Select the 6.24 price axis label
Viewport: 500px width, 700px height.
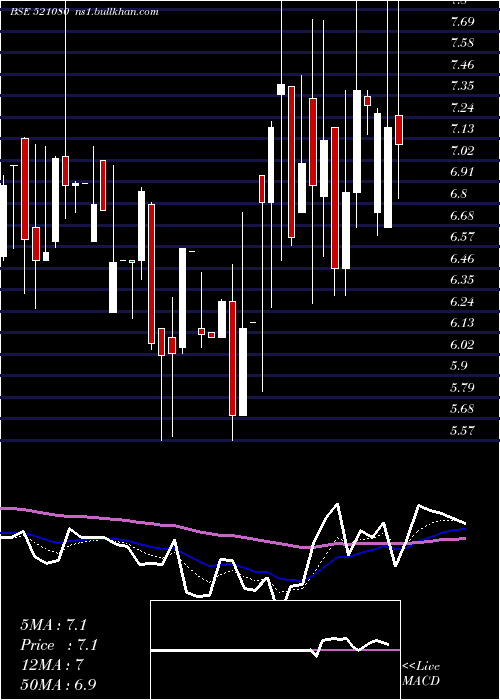click(x=462, y=301)
